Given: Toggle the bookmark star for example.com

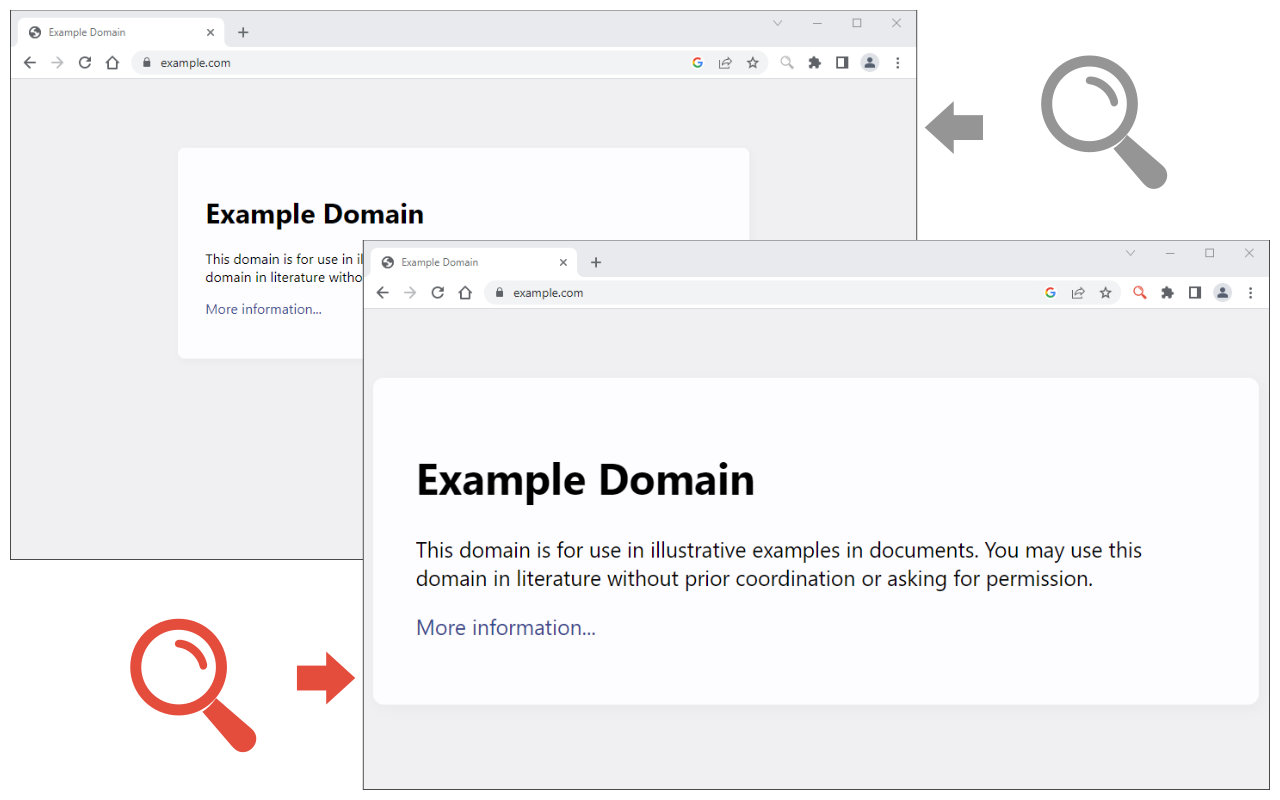Looking at the screenshot, I should pos(1105,292).
